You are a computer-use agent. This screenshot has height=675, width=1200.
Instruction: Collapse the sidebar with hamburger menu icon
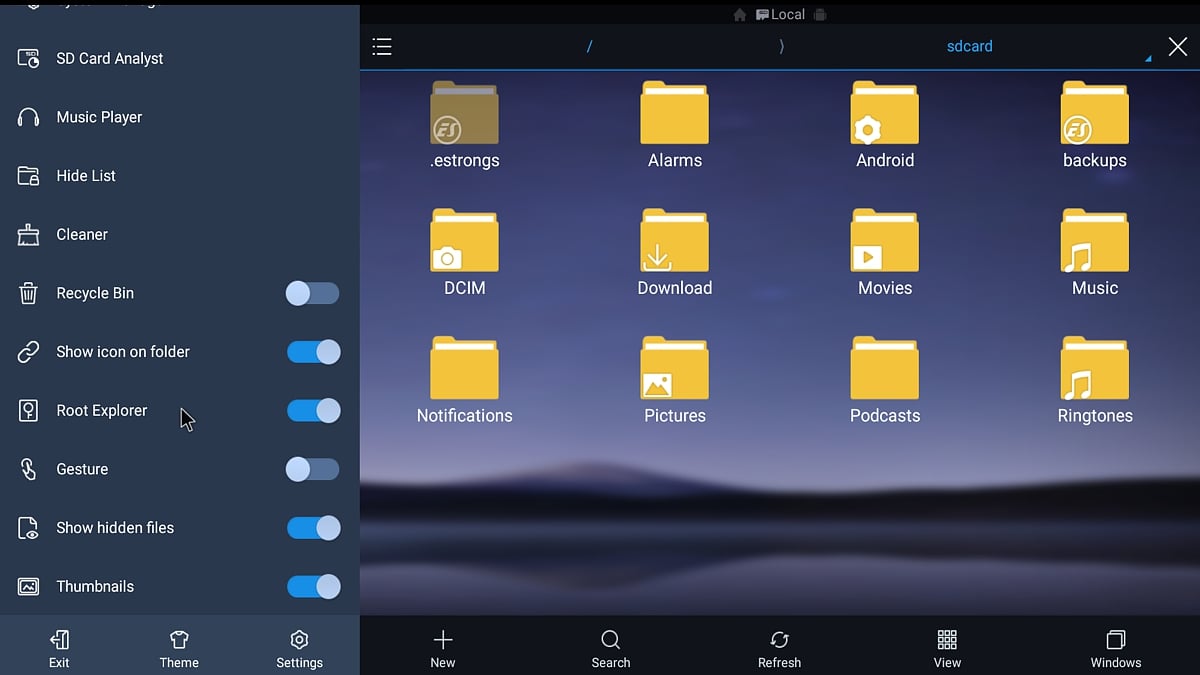(382, 47)
